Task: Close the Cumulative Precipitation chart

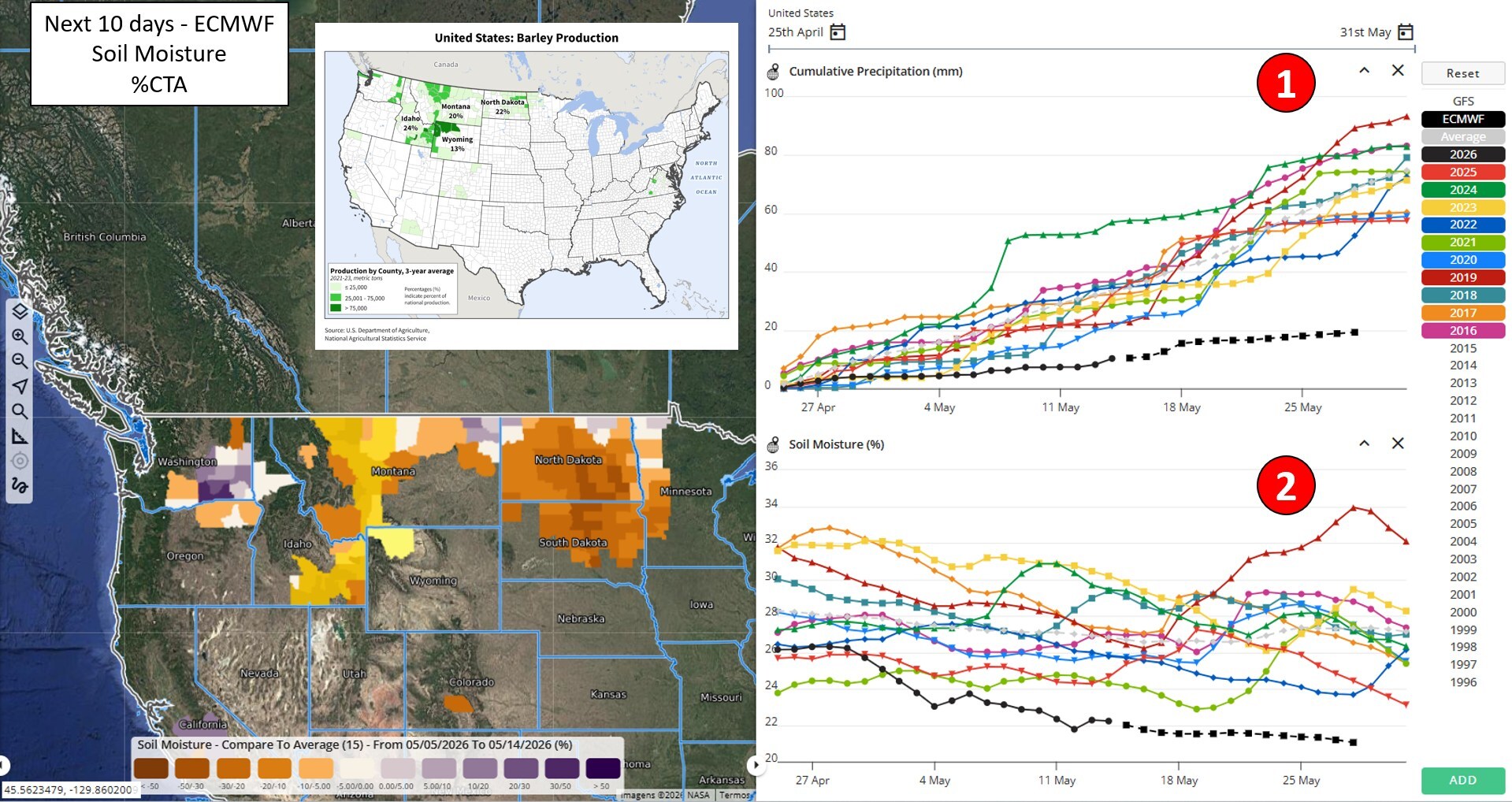Action: [1398, 70]
